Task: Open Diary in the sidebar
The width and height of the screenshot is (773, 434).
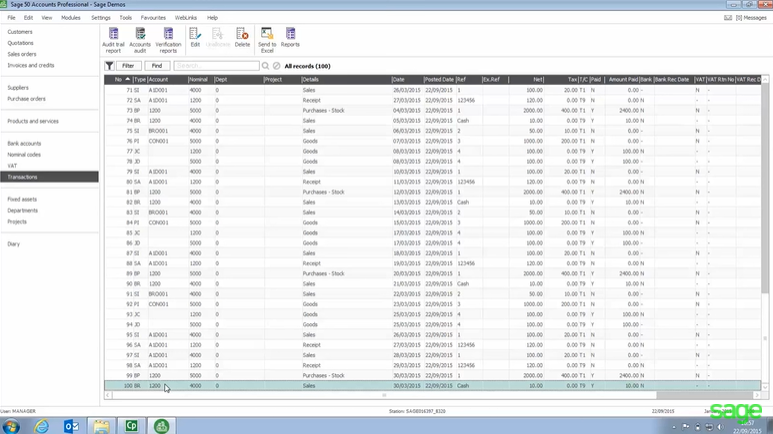Action: (x=13, y=244)
